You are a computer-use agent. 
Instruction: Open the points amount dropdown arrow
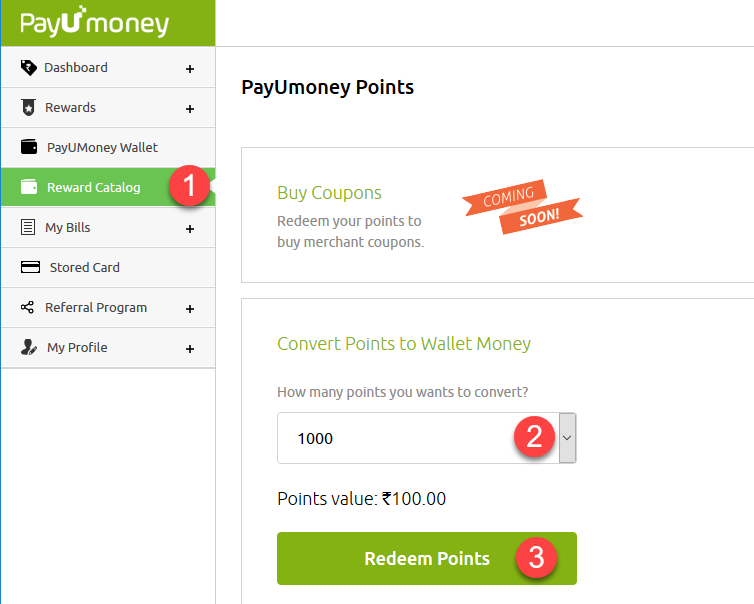(x=567, y=438)
